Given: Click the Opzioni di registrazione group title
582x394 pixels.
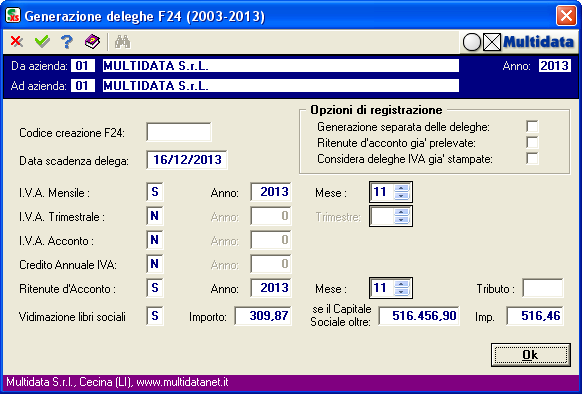Looking at the screenshot, I should coord(376,110).
